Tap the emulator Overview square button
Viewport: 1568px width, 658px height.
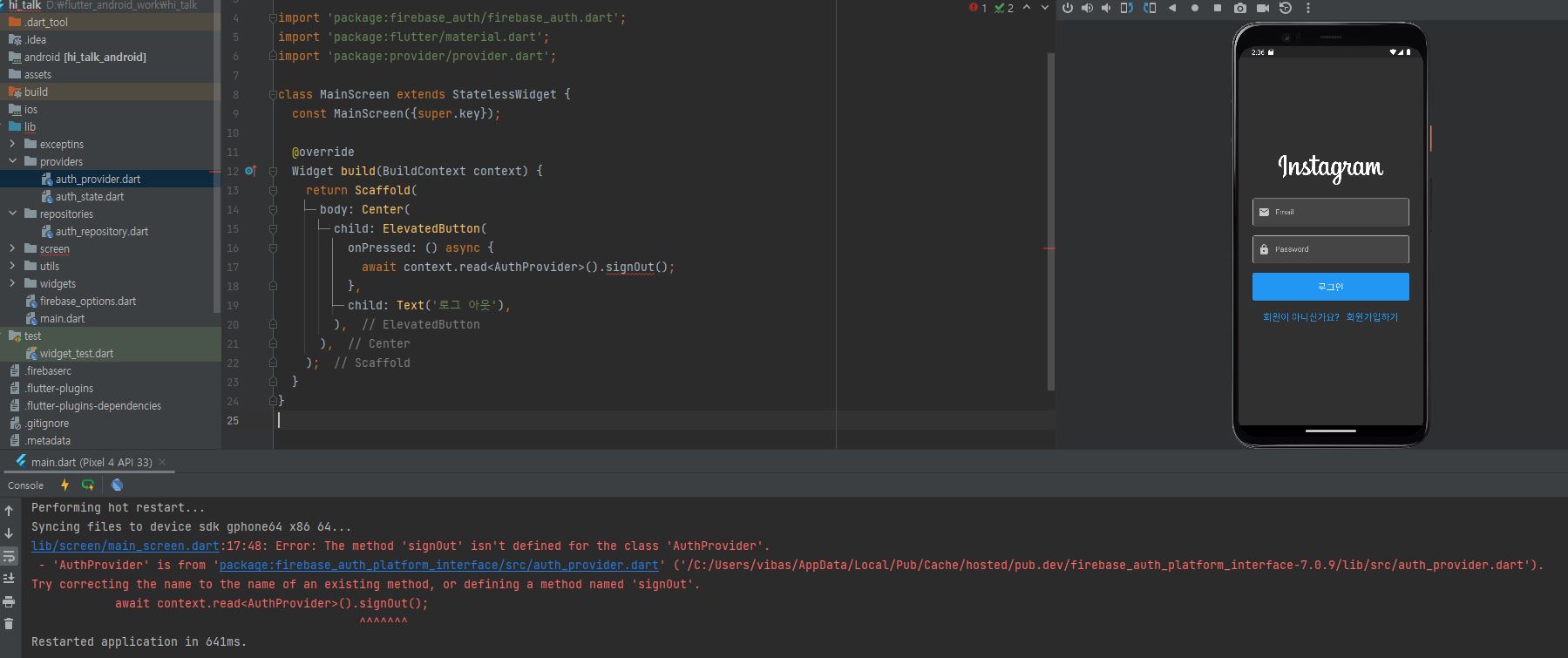point(1218,8)
